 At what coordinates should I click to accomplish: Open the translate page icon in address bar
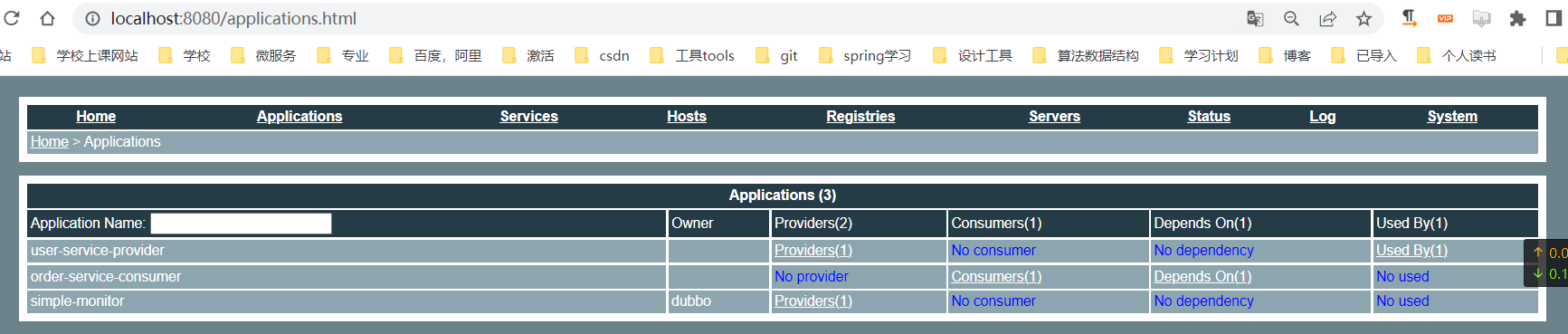[1255, 18]
